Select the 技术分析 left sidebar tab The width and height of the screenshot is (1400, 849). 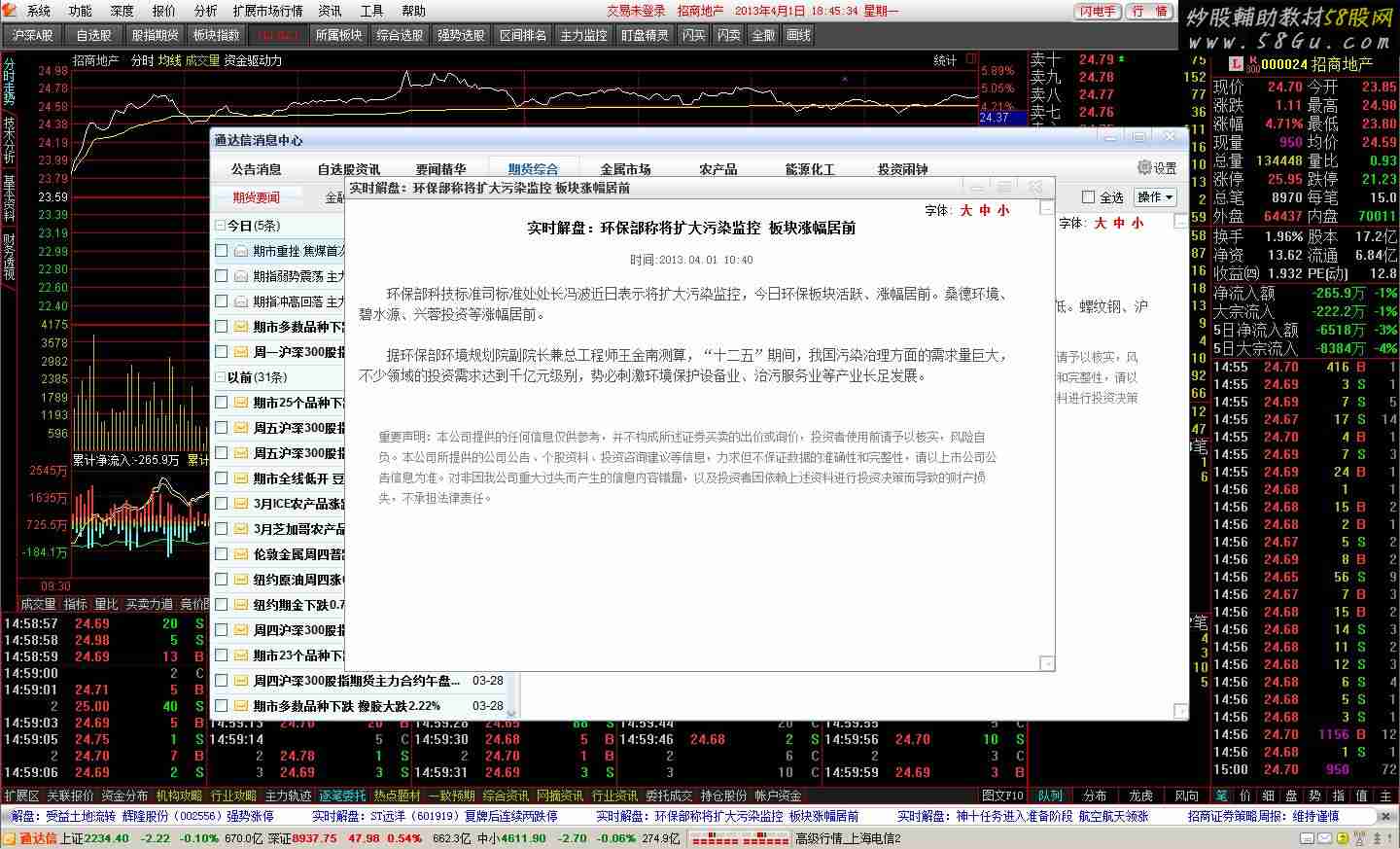9,140
